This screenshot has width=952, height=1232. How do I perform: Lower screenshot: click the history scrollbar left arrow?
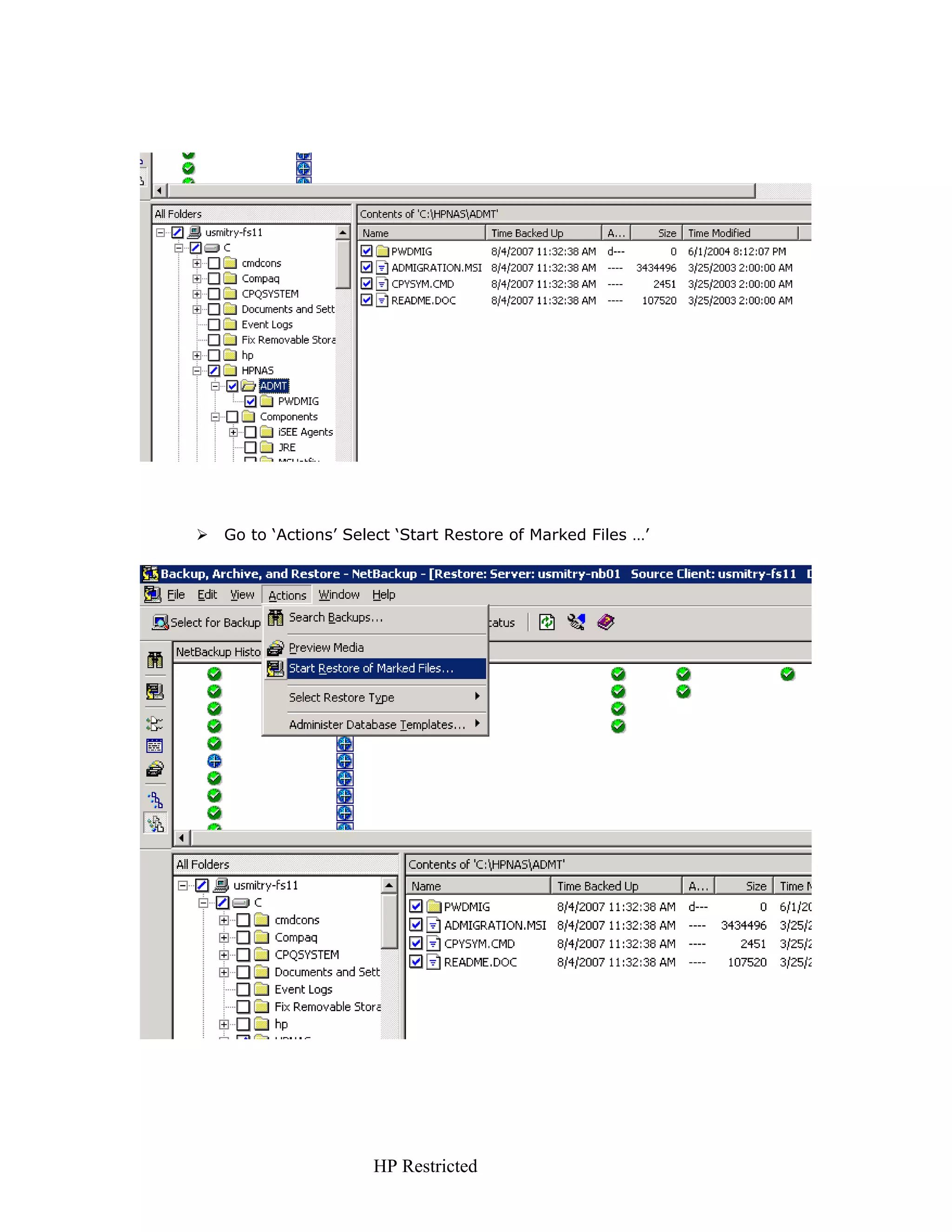tap(181, 838)
